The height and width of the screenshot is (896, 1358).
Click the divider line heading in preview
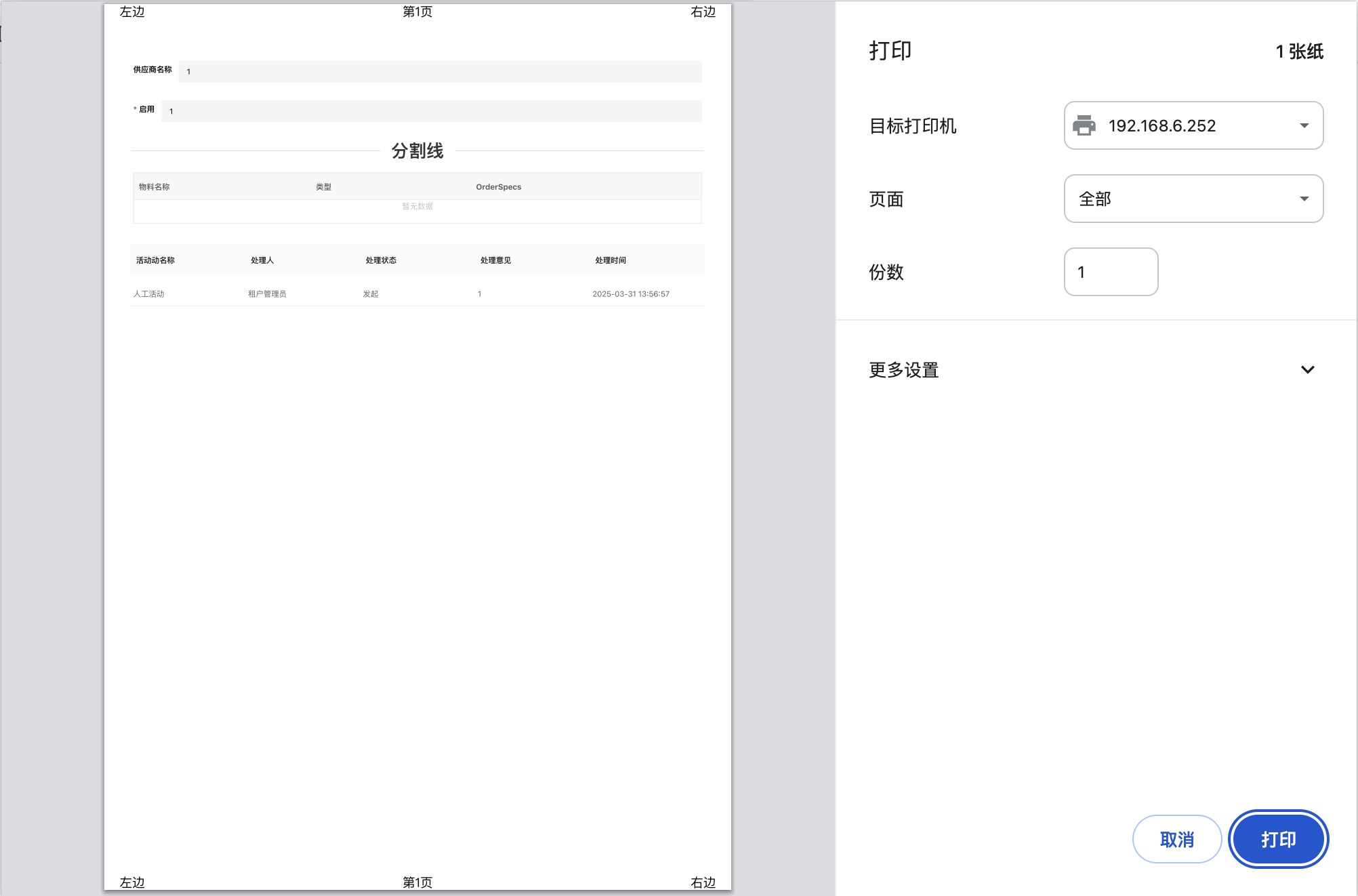click(417, 150)
